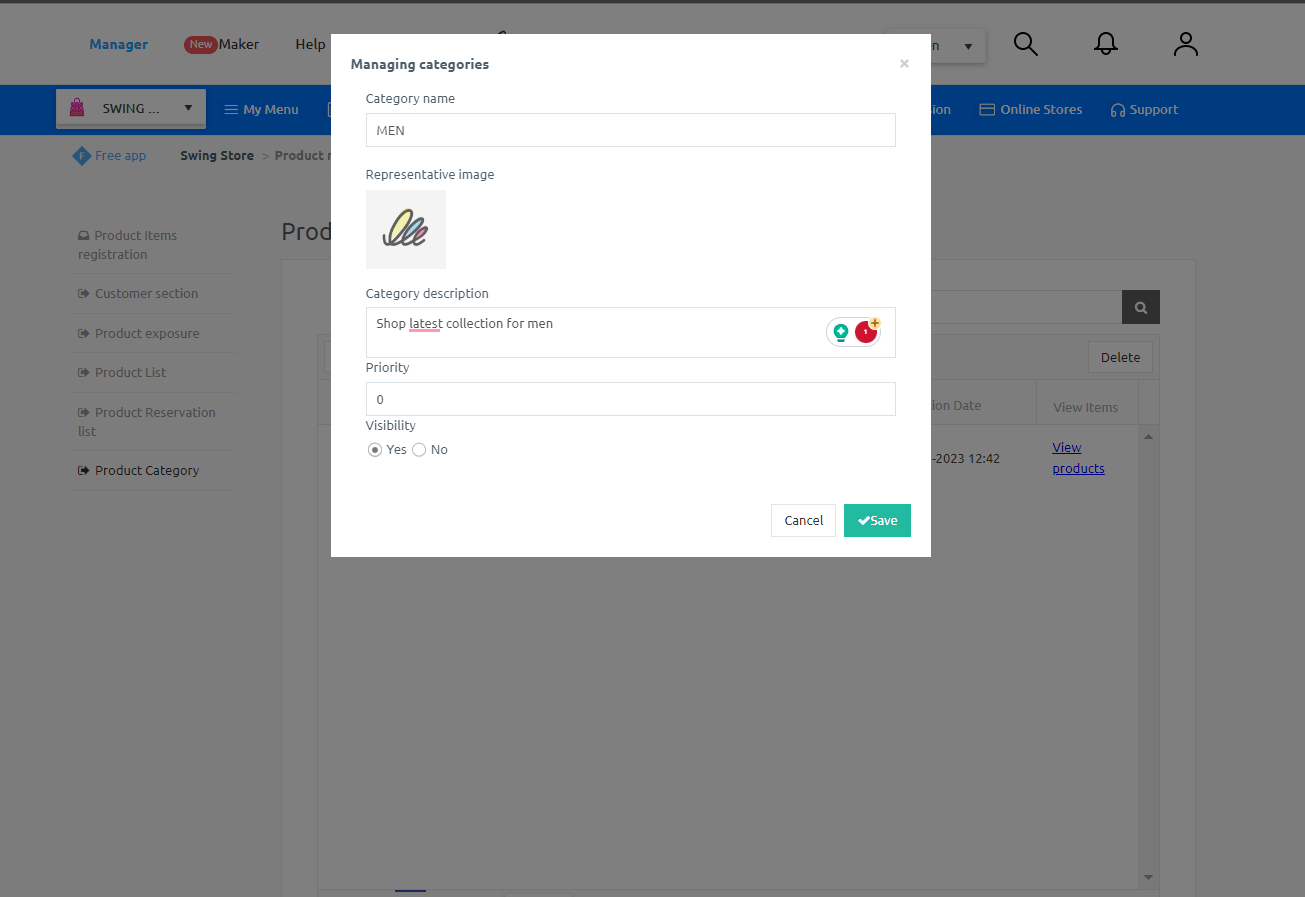Open the Help menu
The width and height of the screenshot is (1305, 897).
click(x=310, y=44)
